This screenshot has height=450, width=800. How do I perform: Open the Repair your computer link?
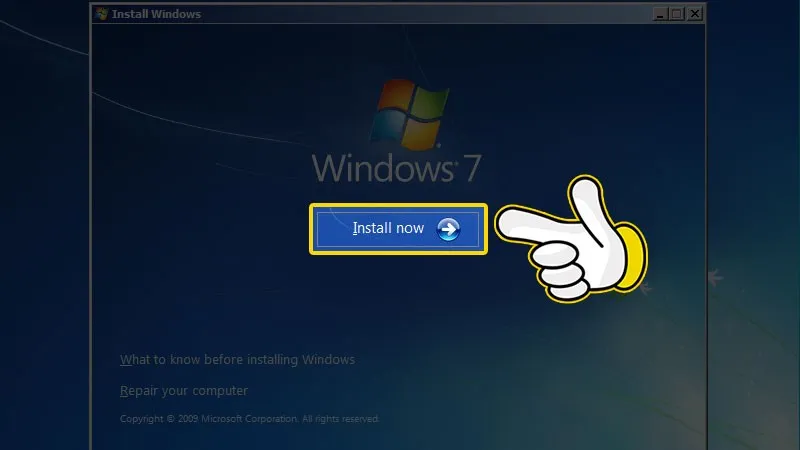(184, 391)
